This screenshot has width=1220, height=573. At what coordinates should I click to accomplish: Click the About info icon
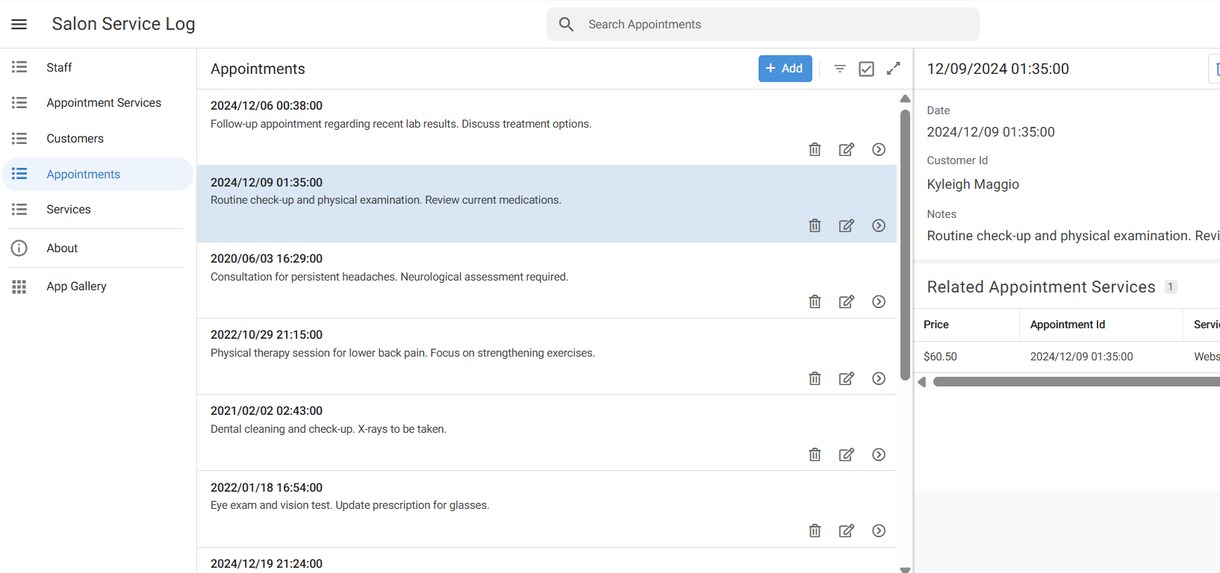19,248
